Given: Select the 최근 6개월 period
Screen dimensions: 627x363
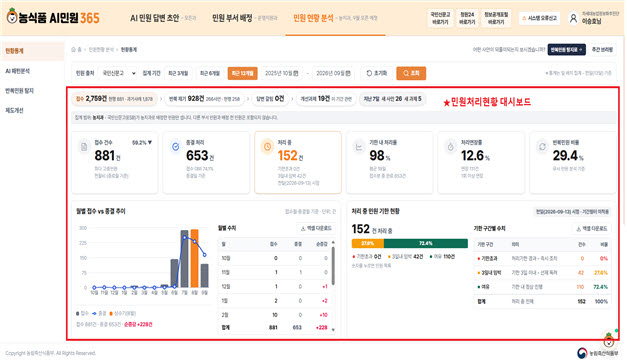Looking at the screenshot, I should (210, 73).
